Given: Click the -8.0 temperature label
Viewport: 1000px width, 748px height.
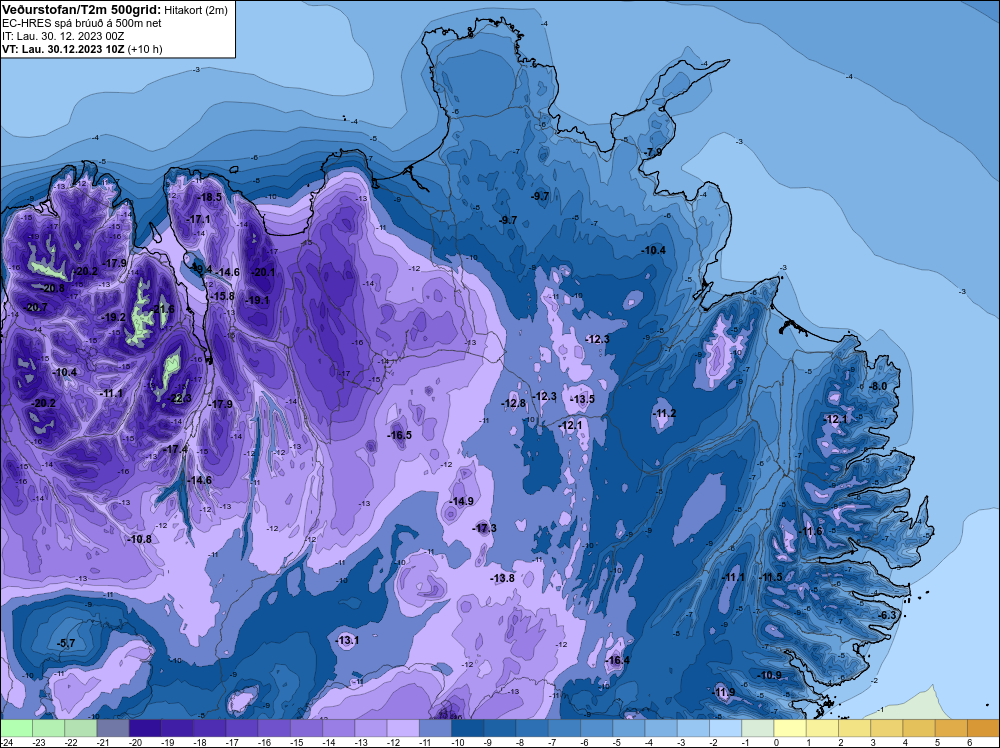Looking at the screenshot, I should [878, 386].
